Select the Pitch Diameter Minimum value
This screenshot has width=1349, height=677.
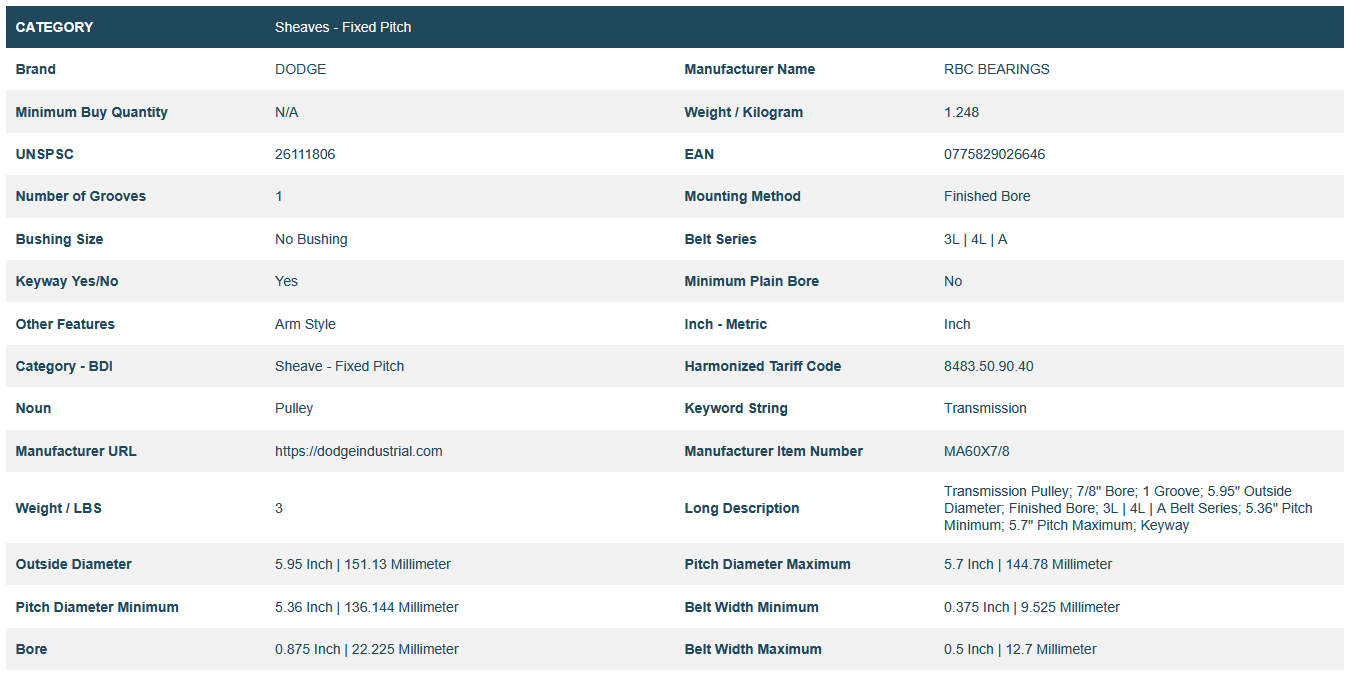coord(367,607)
